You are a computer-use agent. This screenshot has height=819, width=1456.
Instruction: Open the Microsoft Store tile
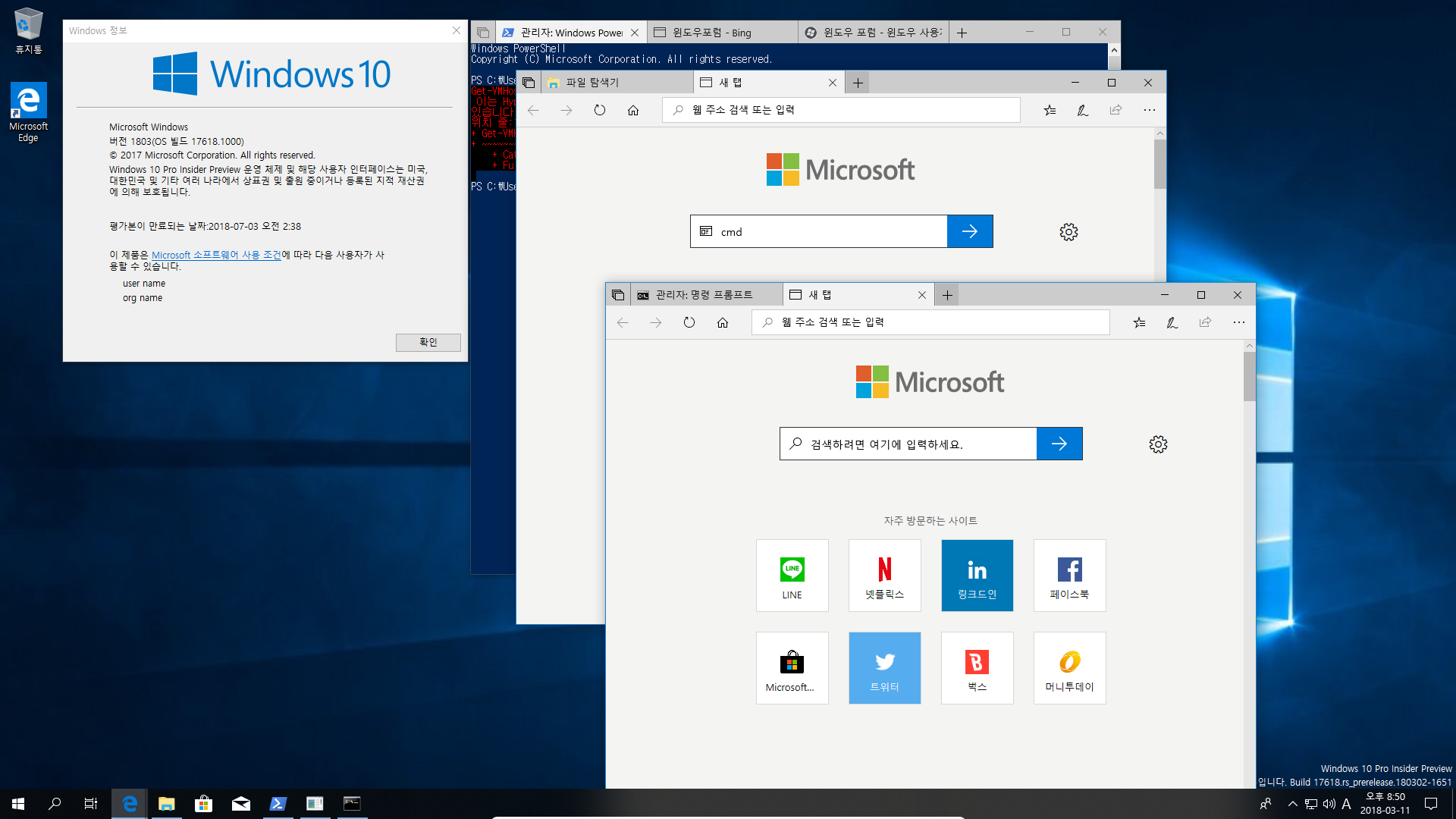tap(792, 668)
